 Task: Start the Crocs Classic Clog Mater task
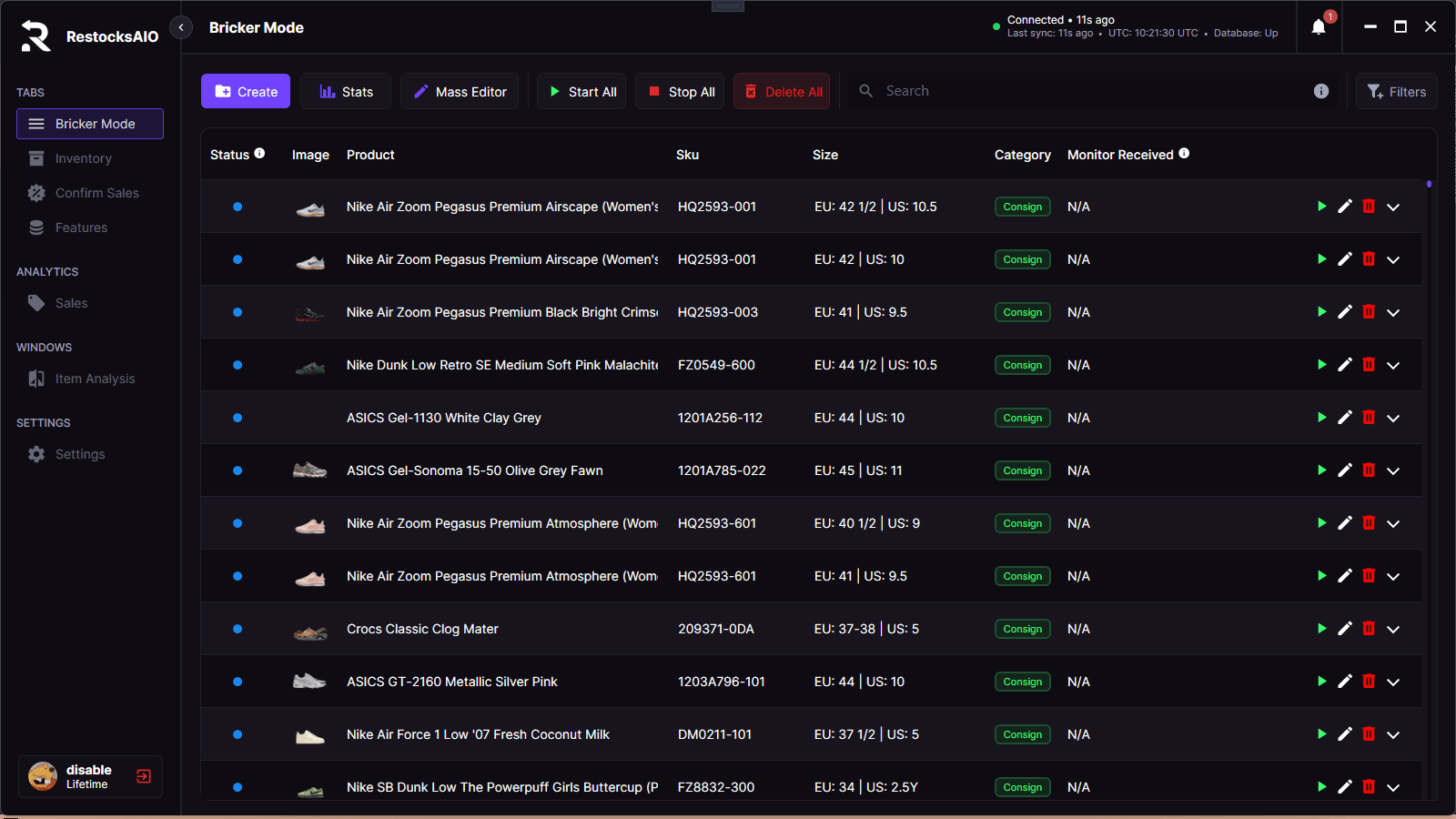point(1321,629)
